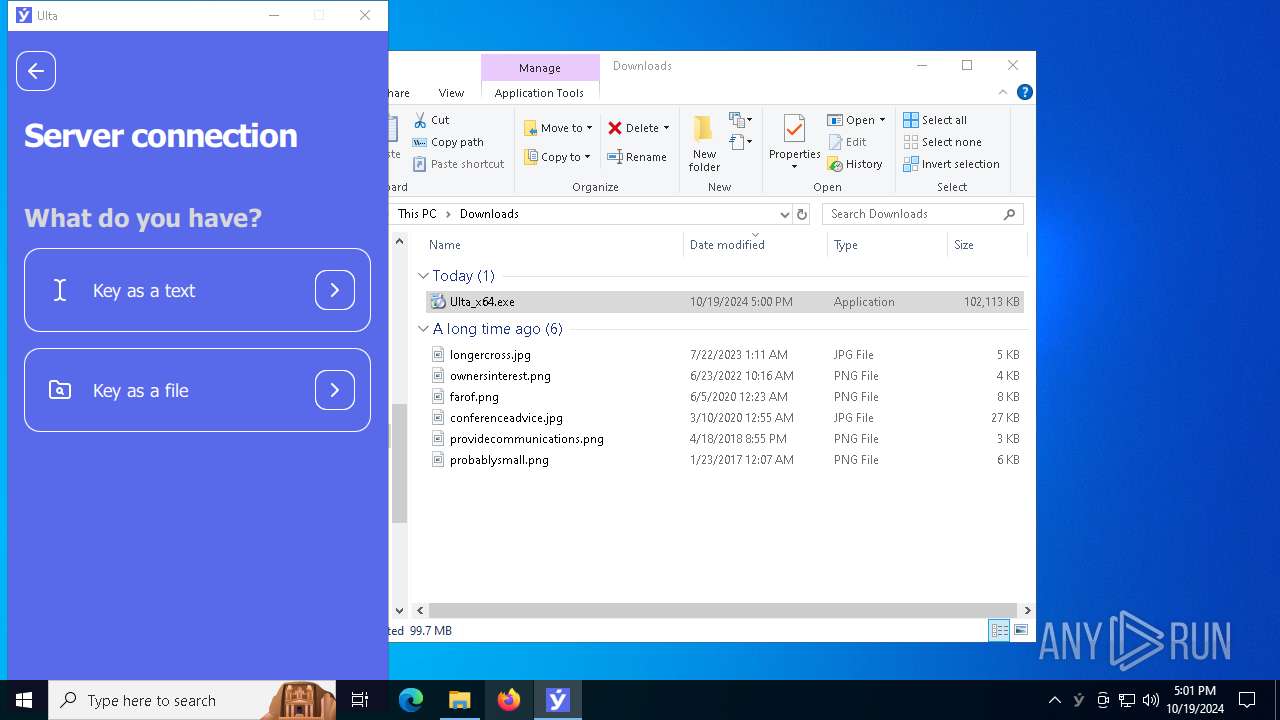
Task: Click This PC in the address bar
Action: [x=417, y=214]
